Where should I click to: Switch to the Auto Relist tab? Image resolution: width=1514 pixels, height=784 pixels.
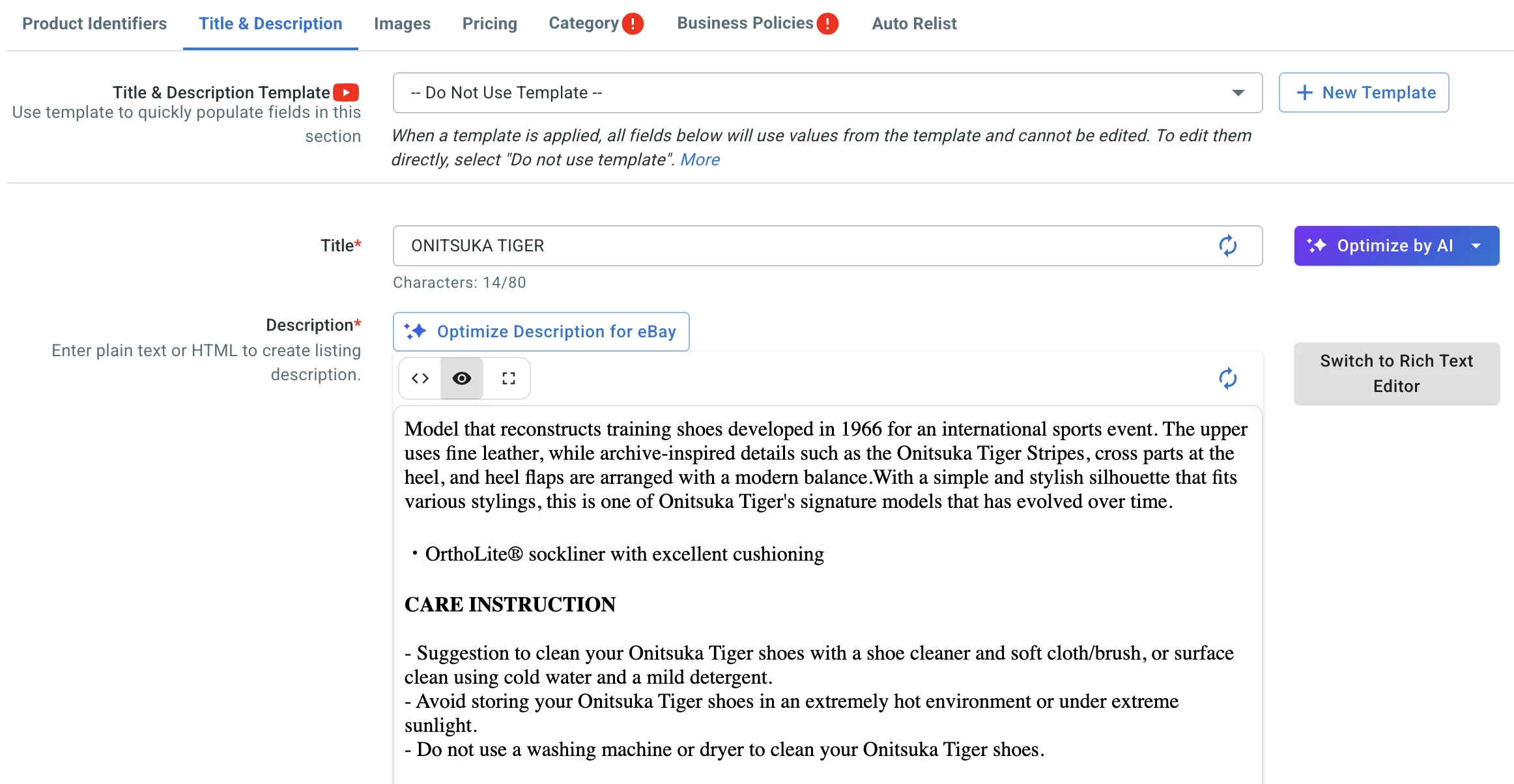(x=914, y=23)
